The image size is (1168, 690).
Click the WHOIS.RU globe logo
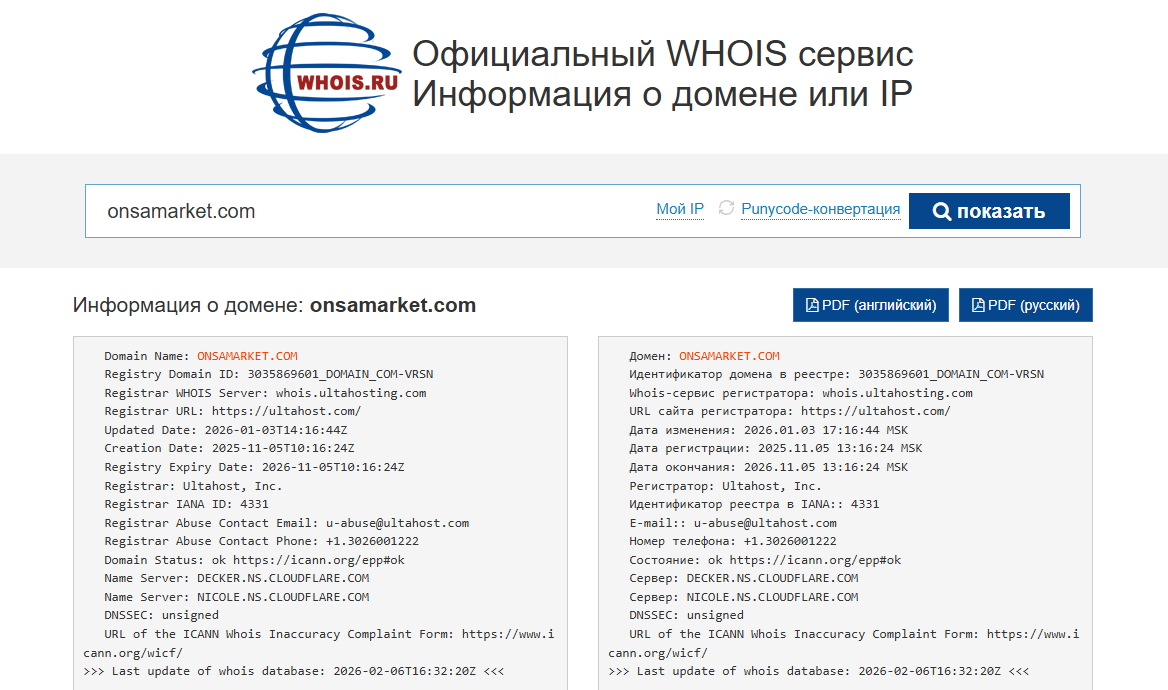pyautogui.click(x=326, y=73)
